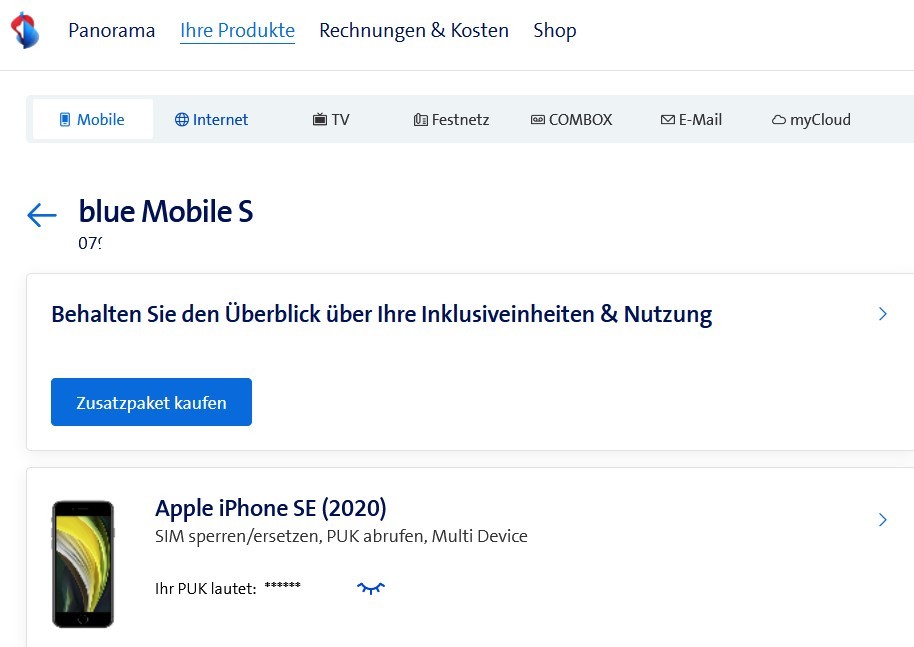
Task: Click the Internet globe icon
Action: [x=181, y=120]
